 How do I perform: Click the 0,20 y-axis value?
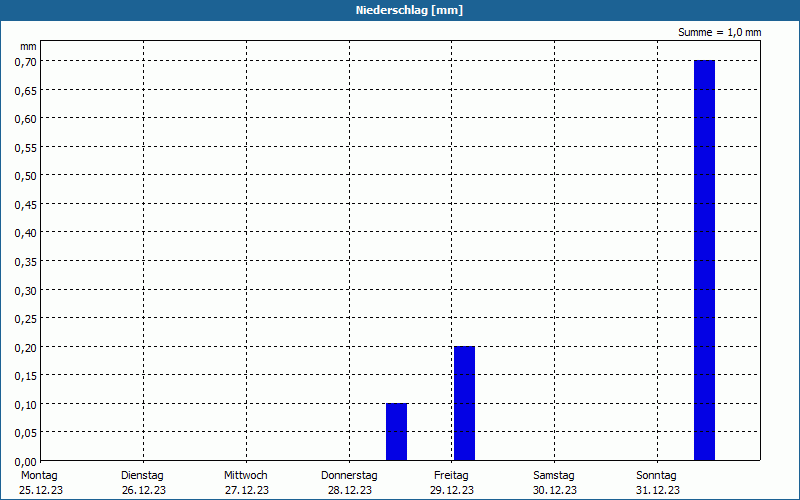tap(26, 348)
